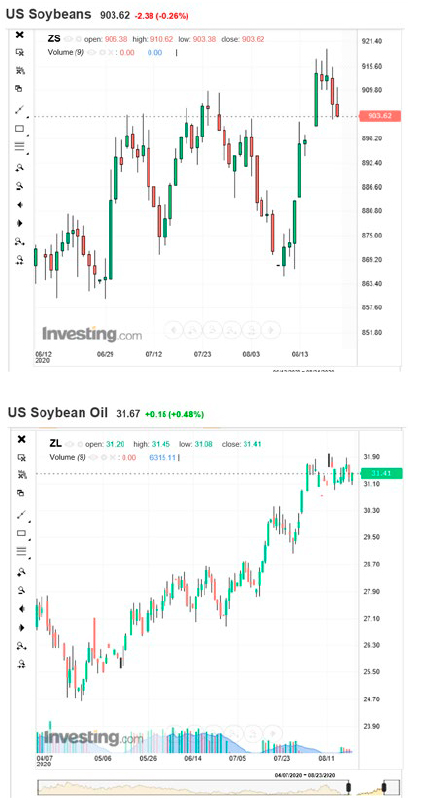Screen dimensions: 424x800
Task: Click scroll-right arrow on the Soybean Oil chart toolbar
Action: coord(21,628)
